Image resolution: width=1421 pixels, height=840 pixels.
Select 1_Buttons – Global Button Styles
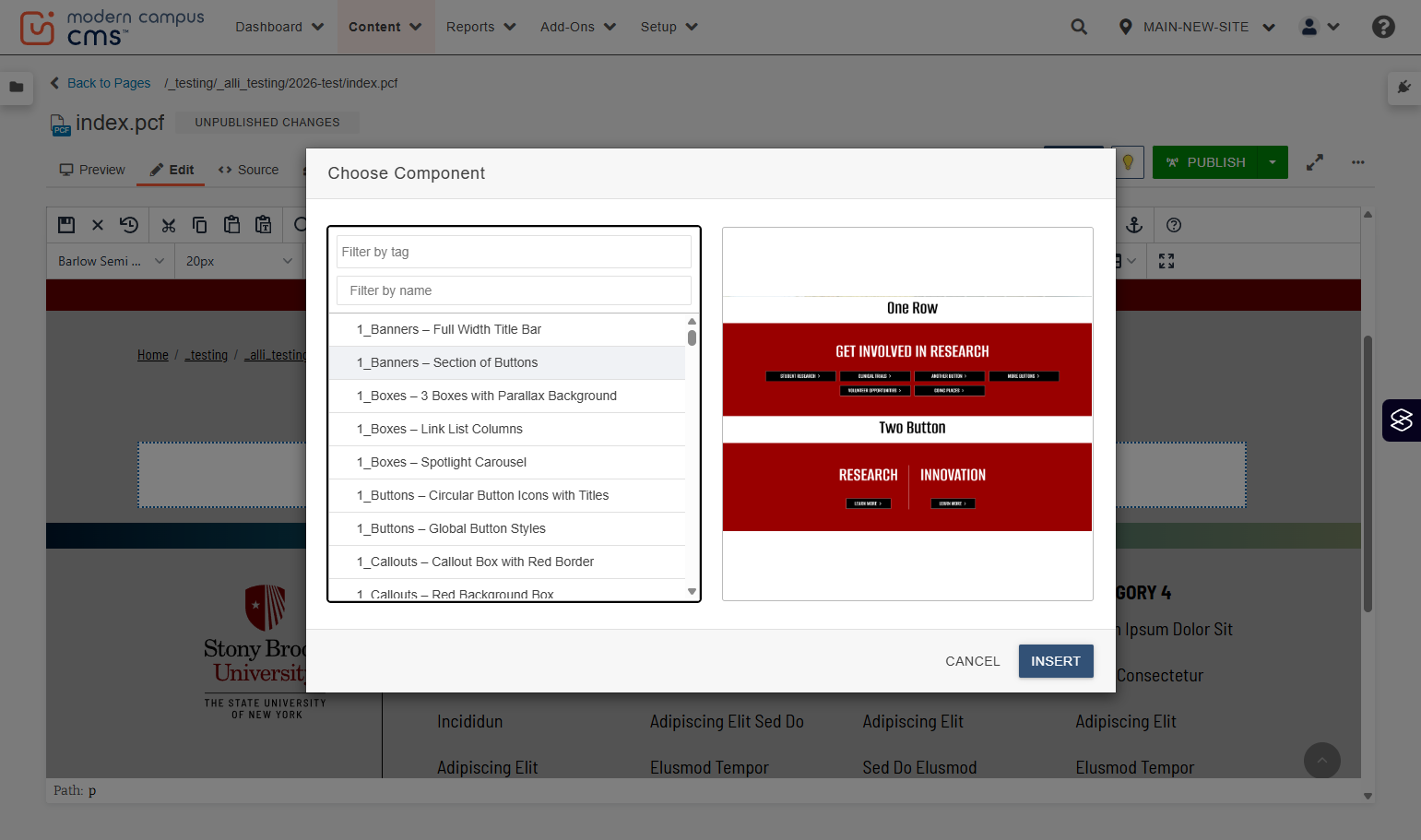507,528
